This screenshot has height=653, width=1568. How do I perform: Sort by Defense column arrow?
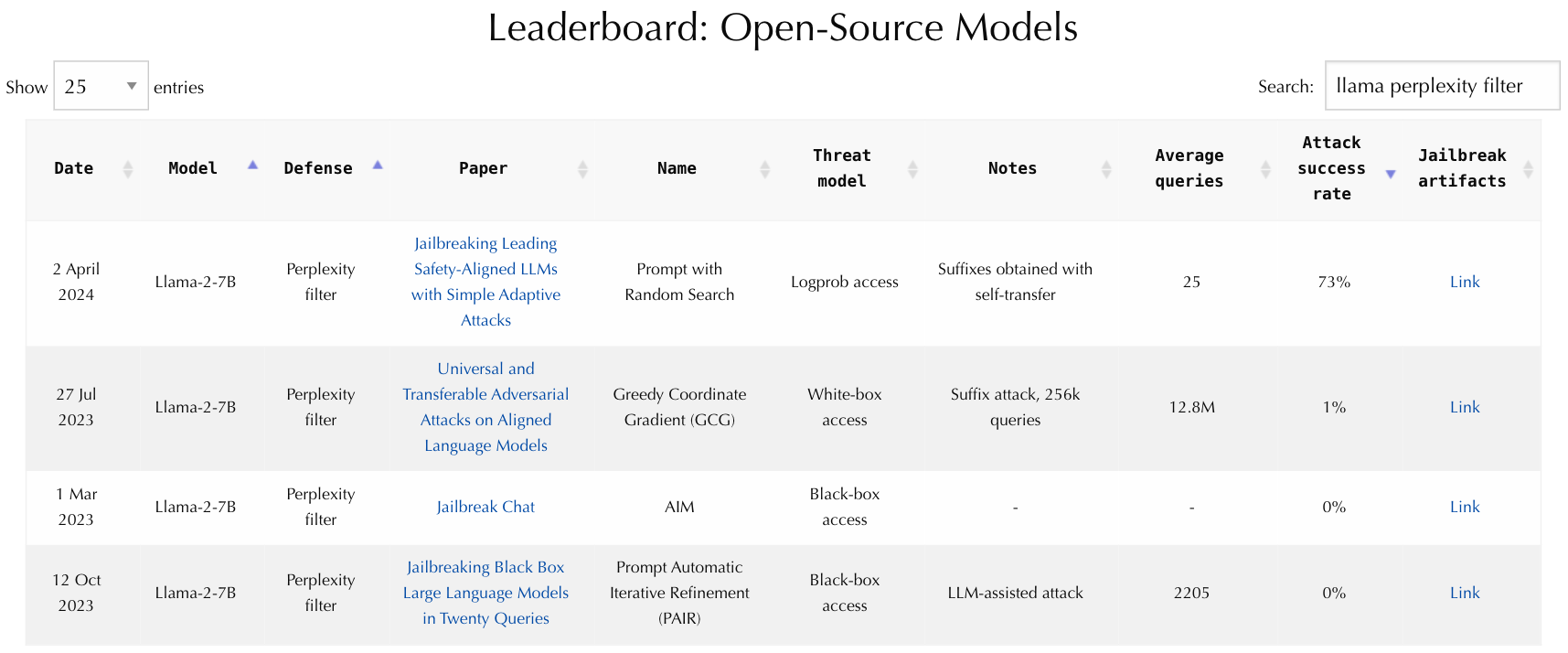378,166
